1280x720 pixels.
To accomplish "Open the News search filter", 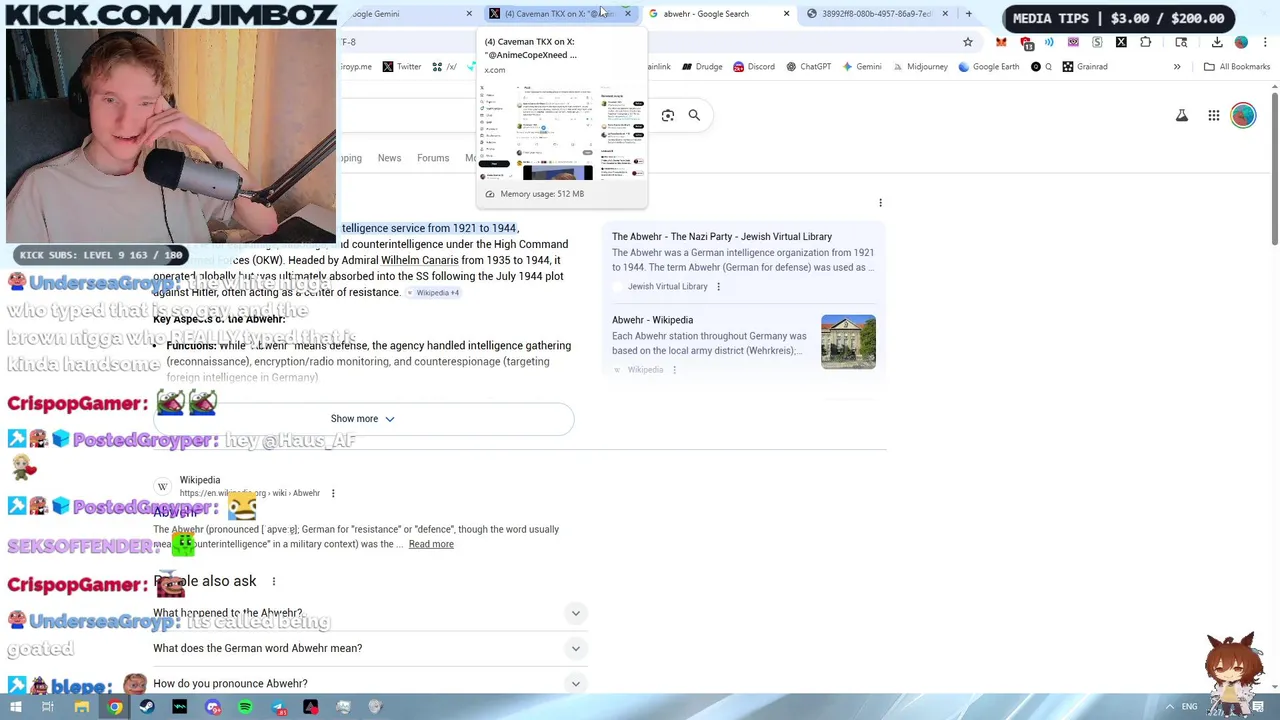I will point(389,158).
